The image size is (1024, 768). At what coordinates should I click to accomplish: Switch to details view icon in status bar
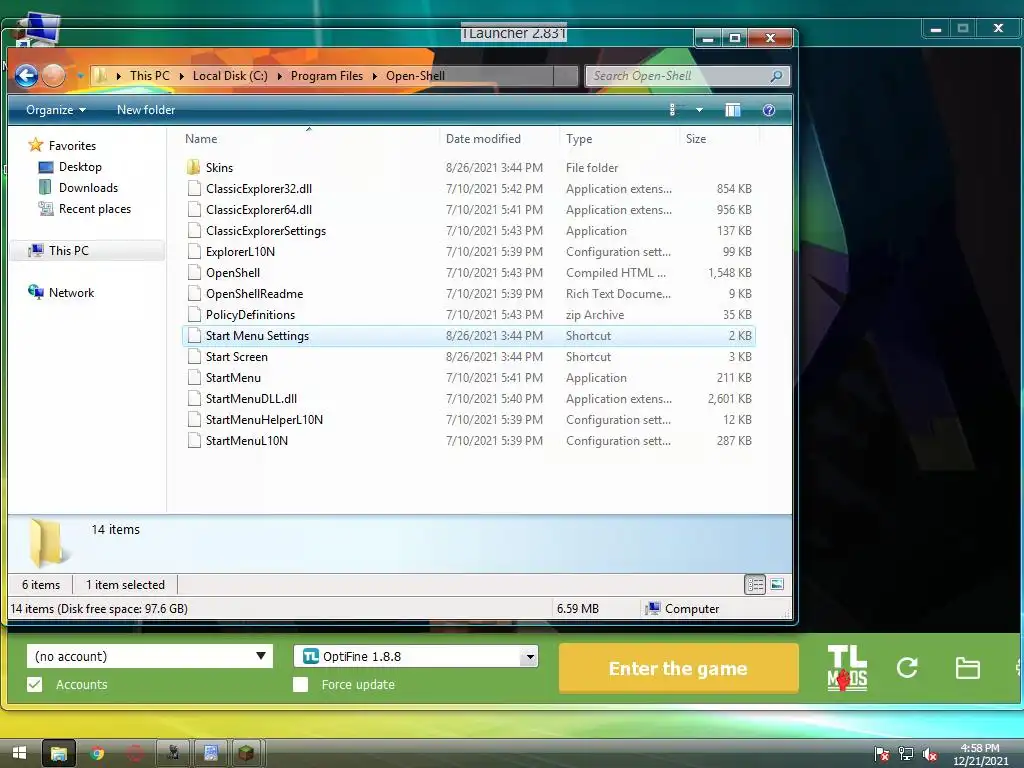click(755, 584)
